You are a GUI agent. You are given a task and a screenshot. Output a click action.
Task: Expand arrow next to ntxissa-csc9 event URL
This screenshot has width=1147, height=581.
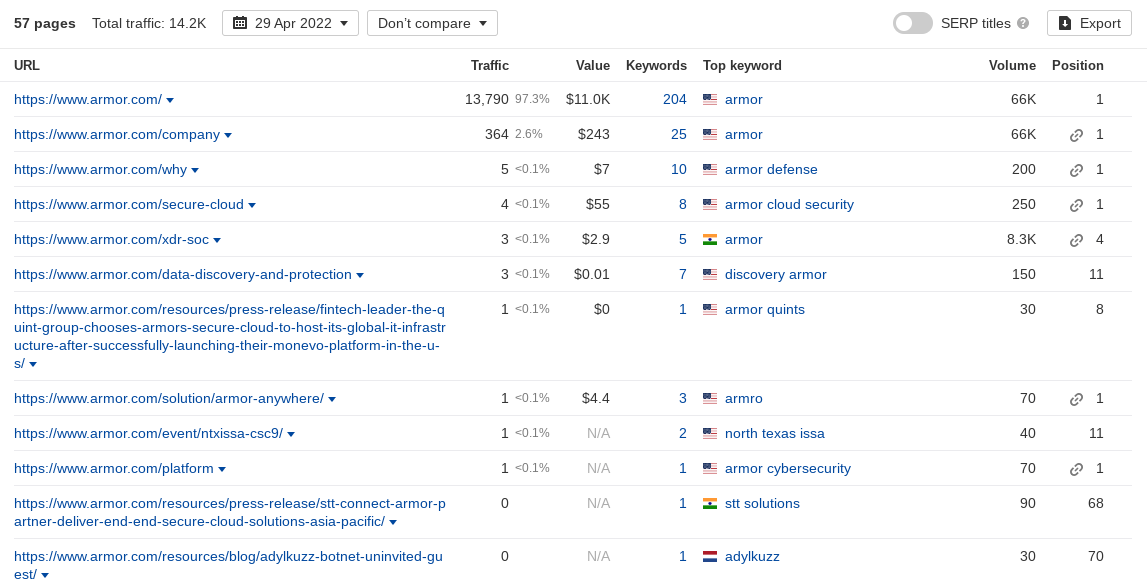tap(290, 435)
